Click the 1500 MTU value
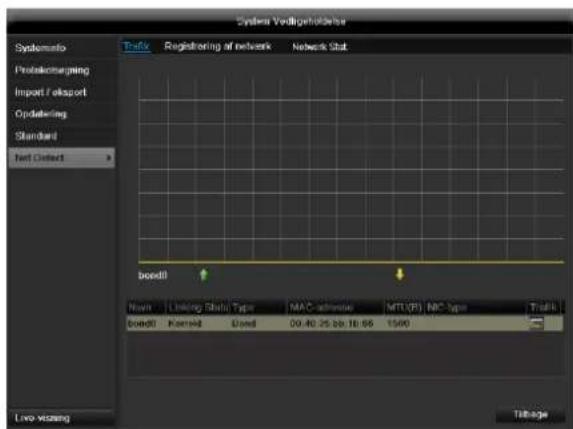Image resolution: width=573 pixels, height=429 pixels. point(398,323)
